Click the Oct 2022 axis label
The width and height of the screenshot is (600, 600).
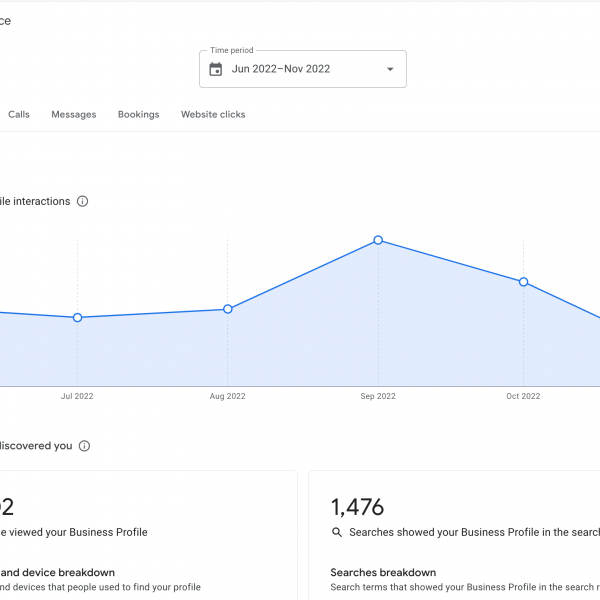(x=523, y=396)
